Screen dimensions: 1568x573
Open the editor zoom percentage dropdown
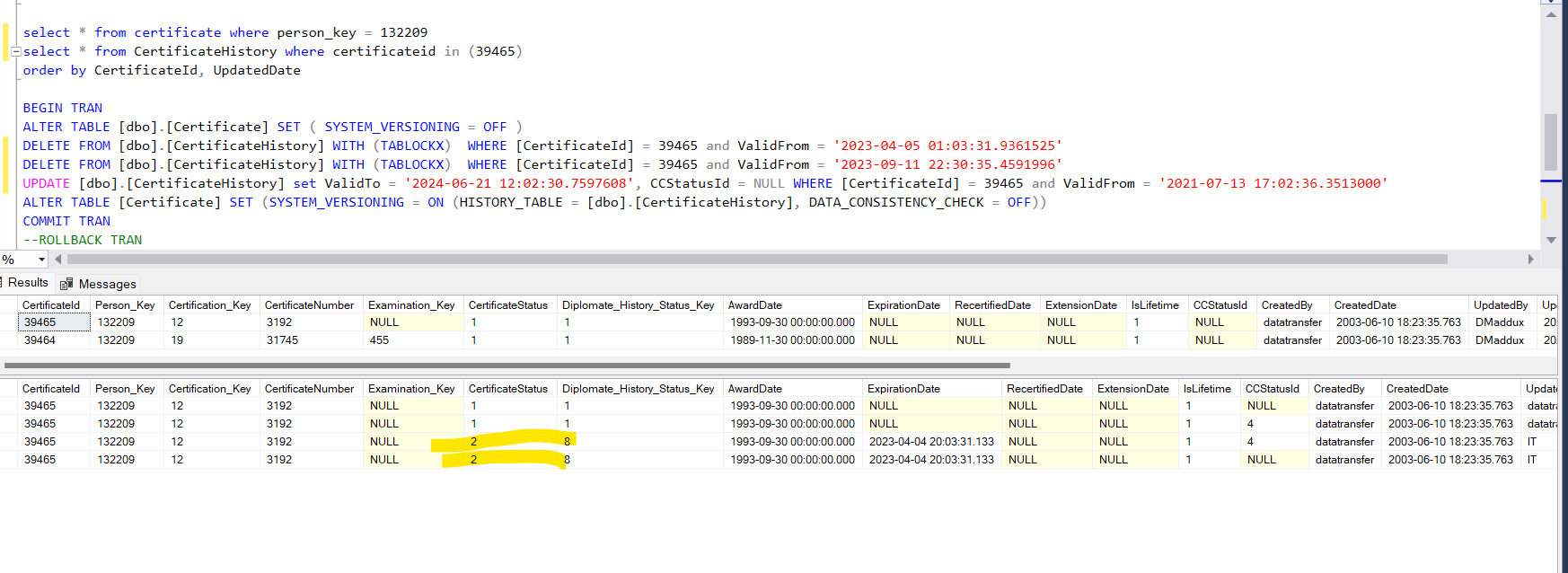41,260
